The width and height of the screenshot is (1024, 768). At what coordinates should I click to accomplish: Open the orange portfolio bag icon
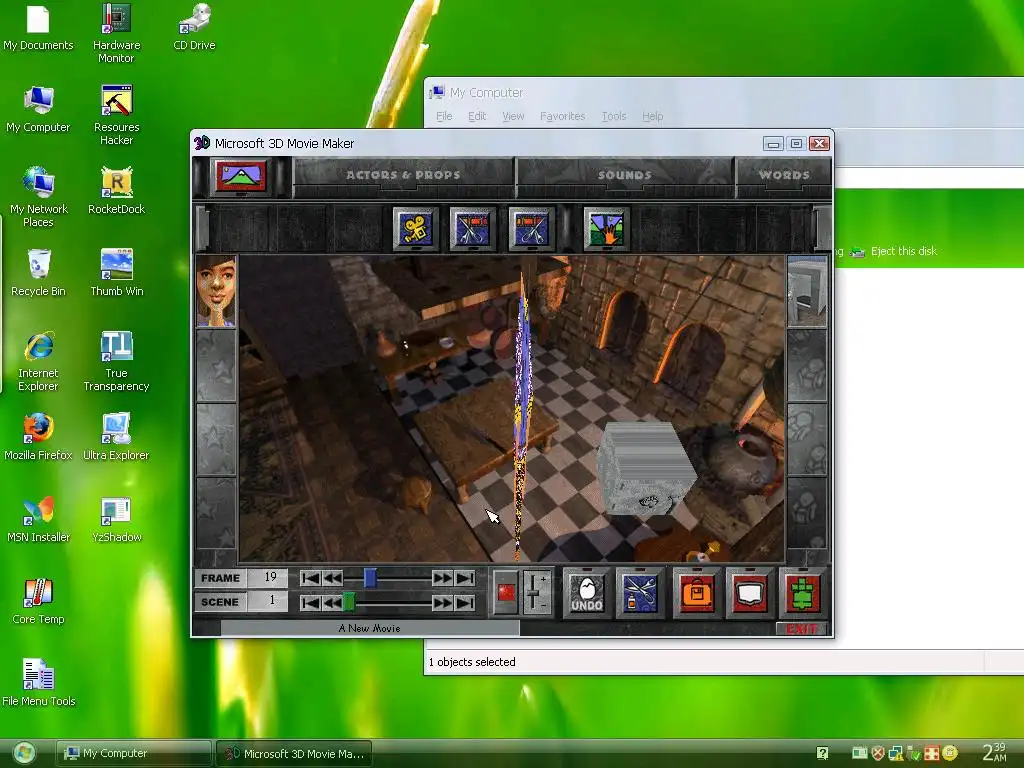tap(696, 593)
